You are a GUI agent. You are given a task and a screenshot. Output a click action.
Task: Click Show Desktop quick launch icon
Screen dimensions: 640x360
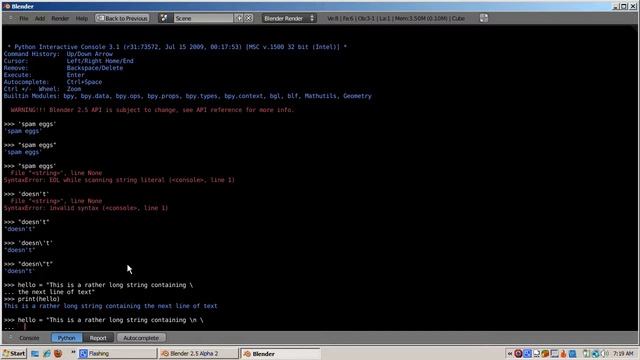(x=35, y=353)
